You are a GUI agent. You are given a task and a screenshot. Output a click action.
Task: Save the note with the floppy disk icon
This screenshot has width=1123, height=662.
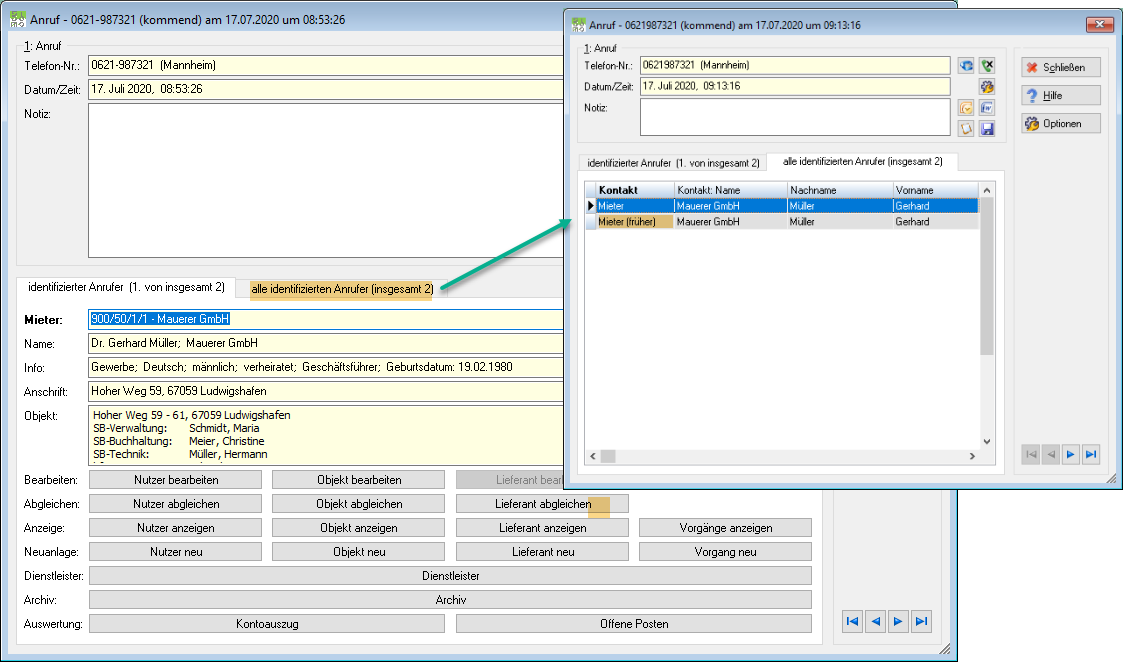click(x=988, y=129)
